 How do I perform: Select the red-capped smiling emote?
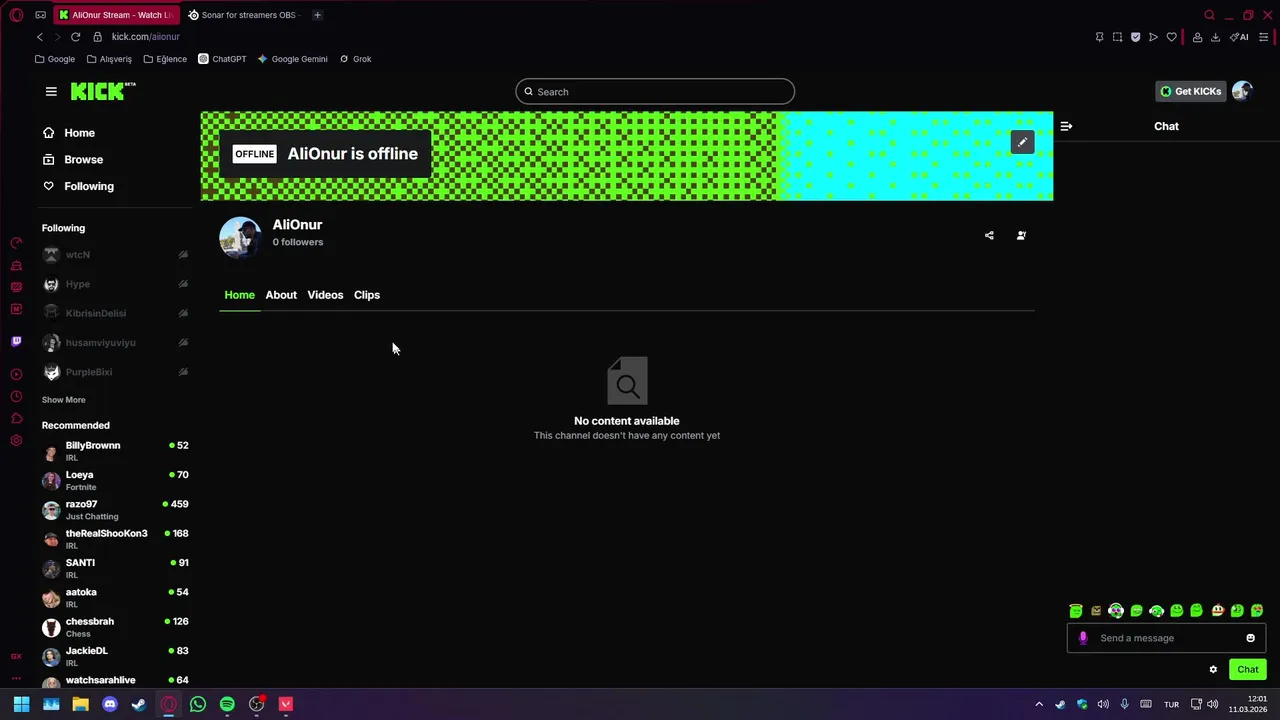point(1217,610)
